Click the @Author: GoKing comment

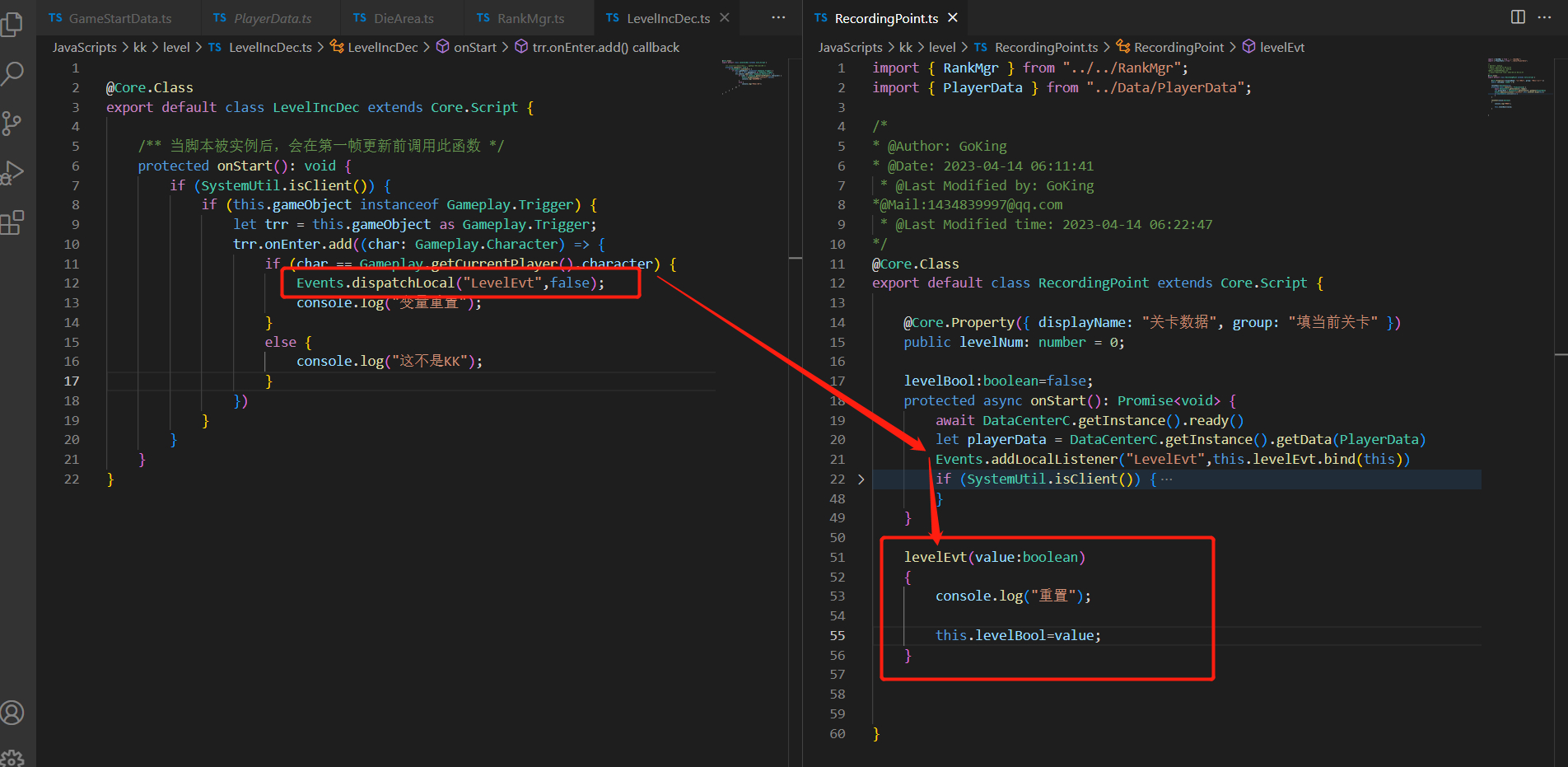pyautogui.click(x=940, y=147)
